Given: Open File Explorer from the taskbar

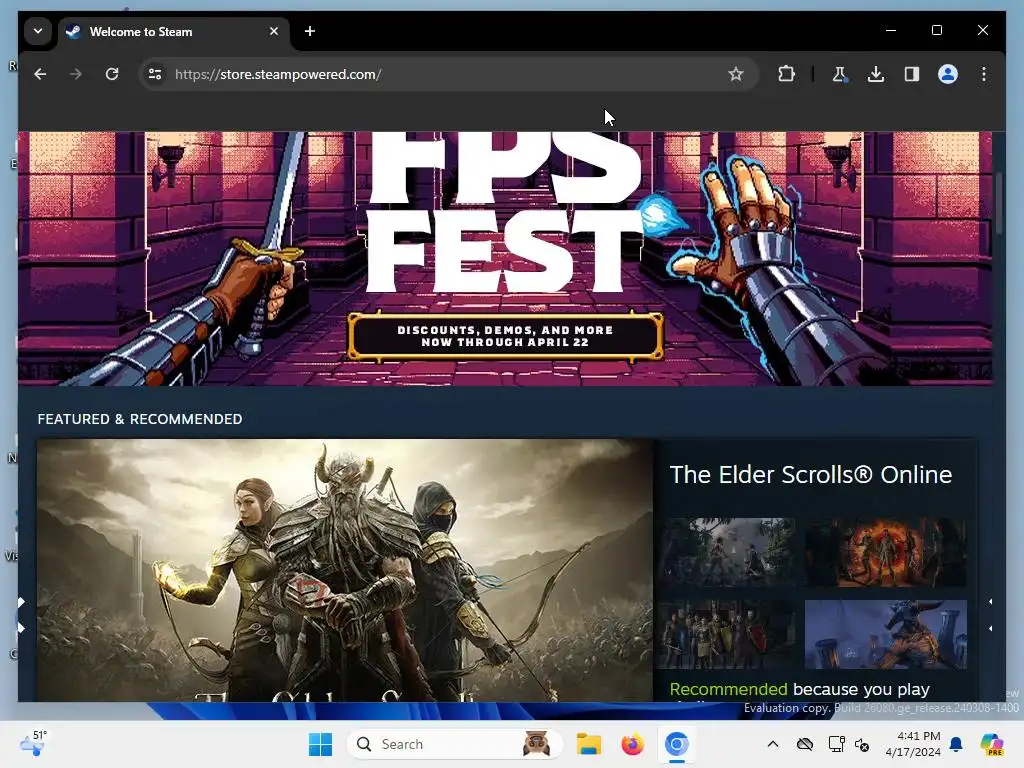Looking at the screenshot, I should (x=588, y=744).
